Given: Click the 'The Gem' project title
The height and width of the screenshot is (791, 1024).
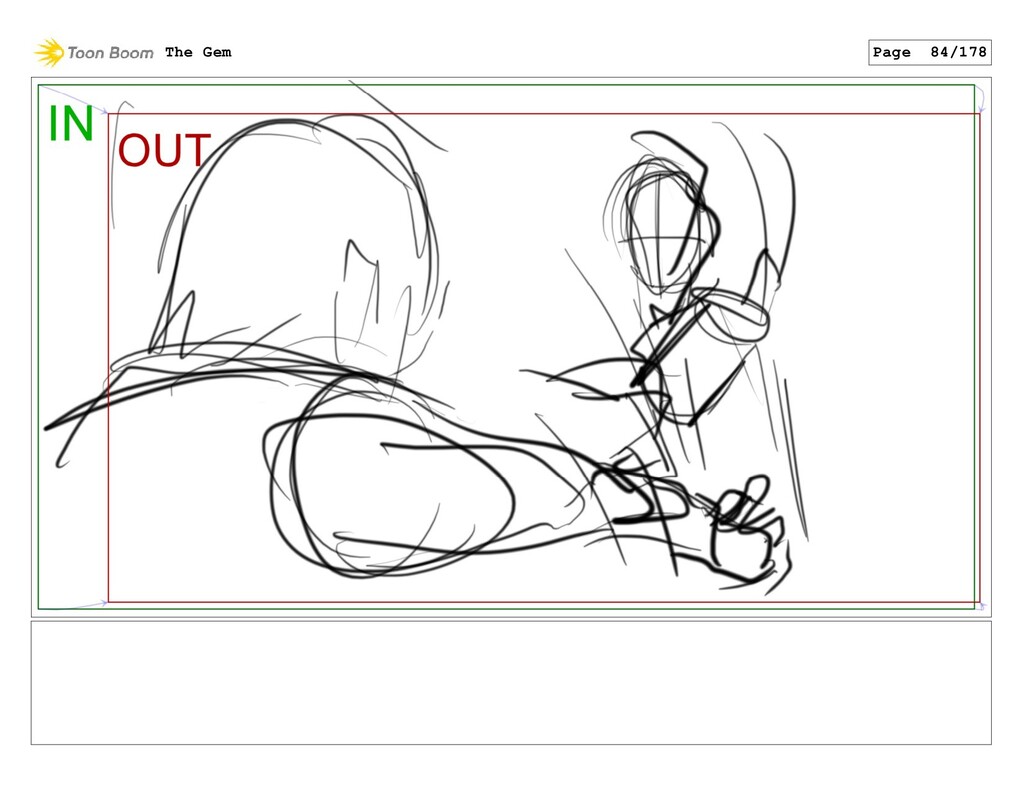Looking at the screenshot, I should point(198,52).
